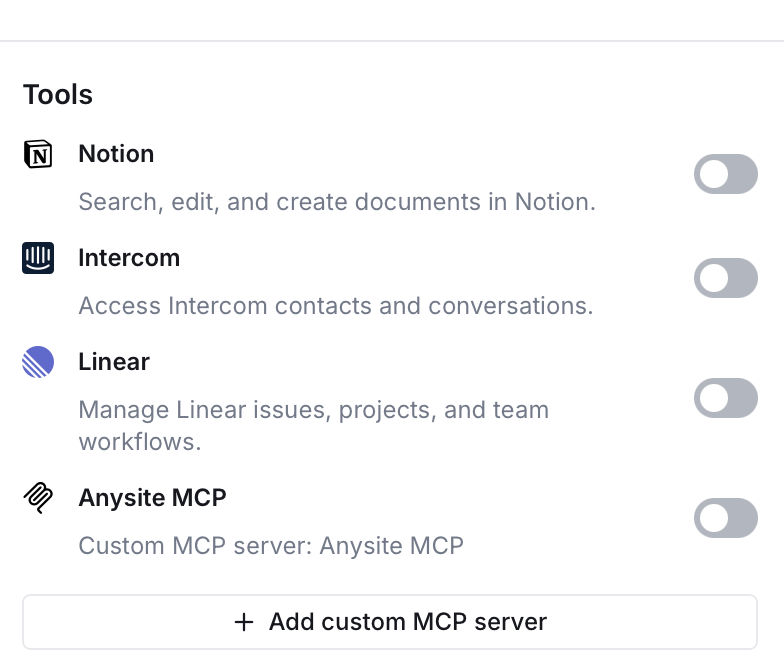Screen dimensions: 784x672
Task: Toggle the Anysite MCP server on
Action: point(725,518)
